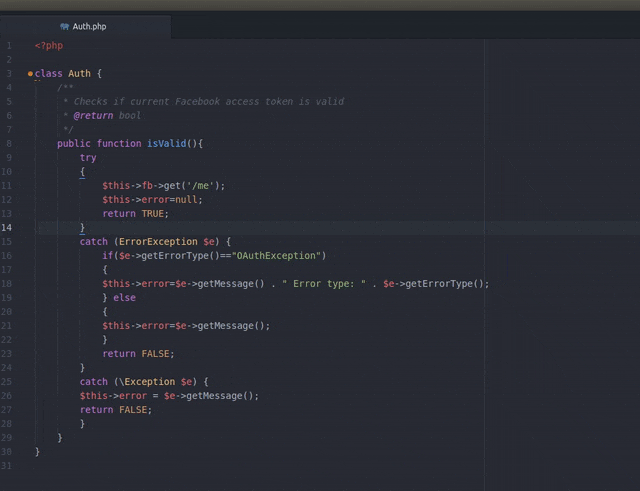The width and height of the screenshot is (640, 491).
Task: Click the bool type in the docblock
Action: (129, 116)
